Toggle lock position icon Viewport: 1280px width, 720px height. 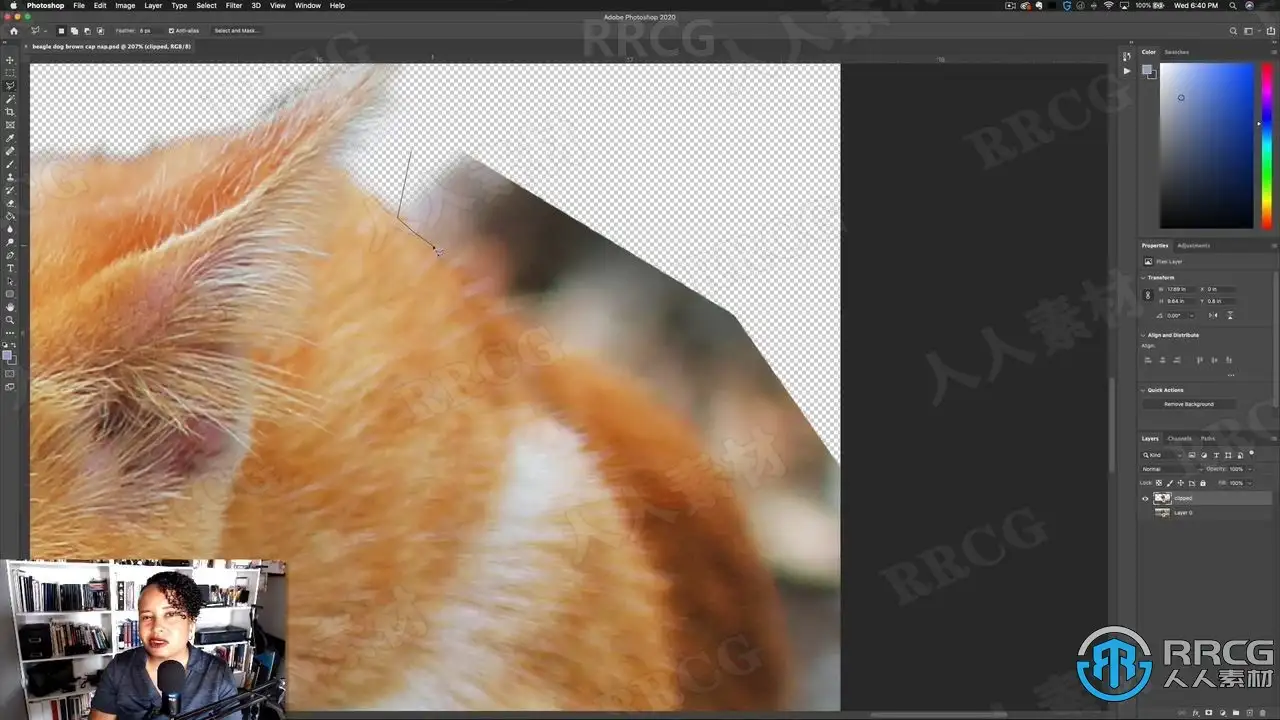[x=1181, y=483]
